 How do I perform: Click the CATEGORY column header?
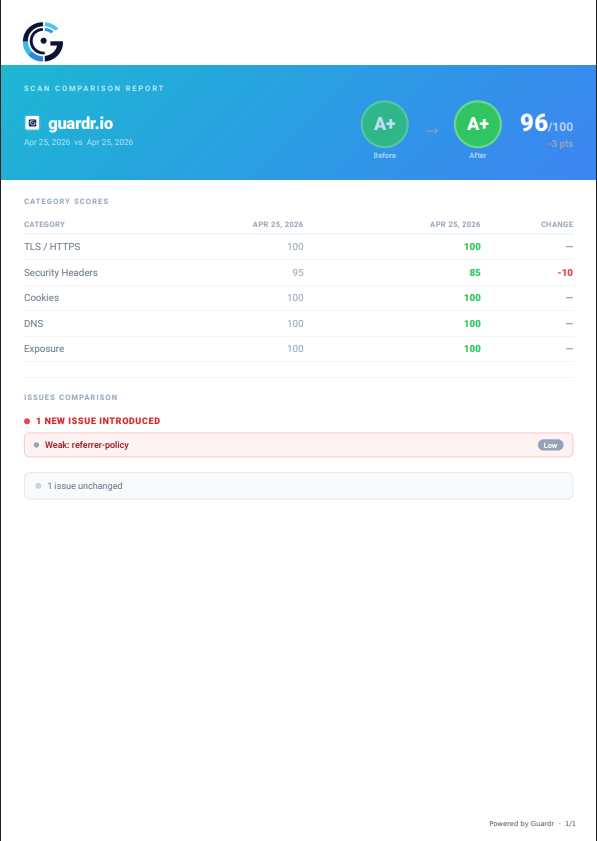tap(44, 224)
